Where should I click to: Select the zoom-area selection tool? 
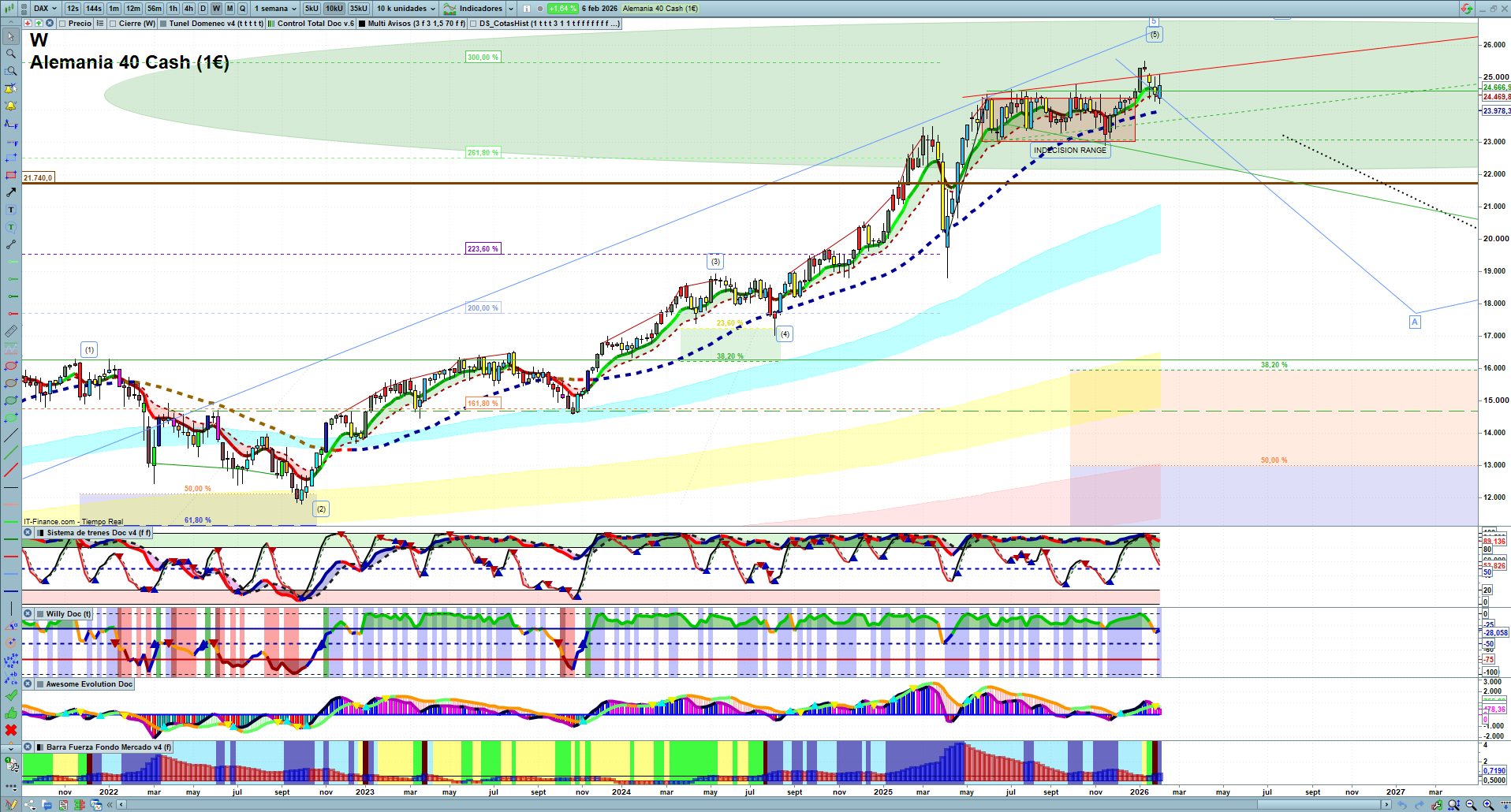11,71
